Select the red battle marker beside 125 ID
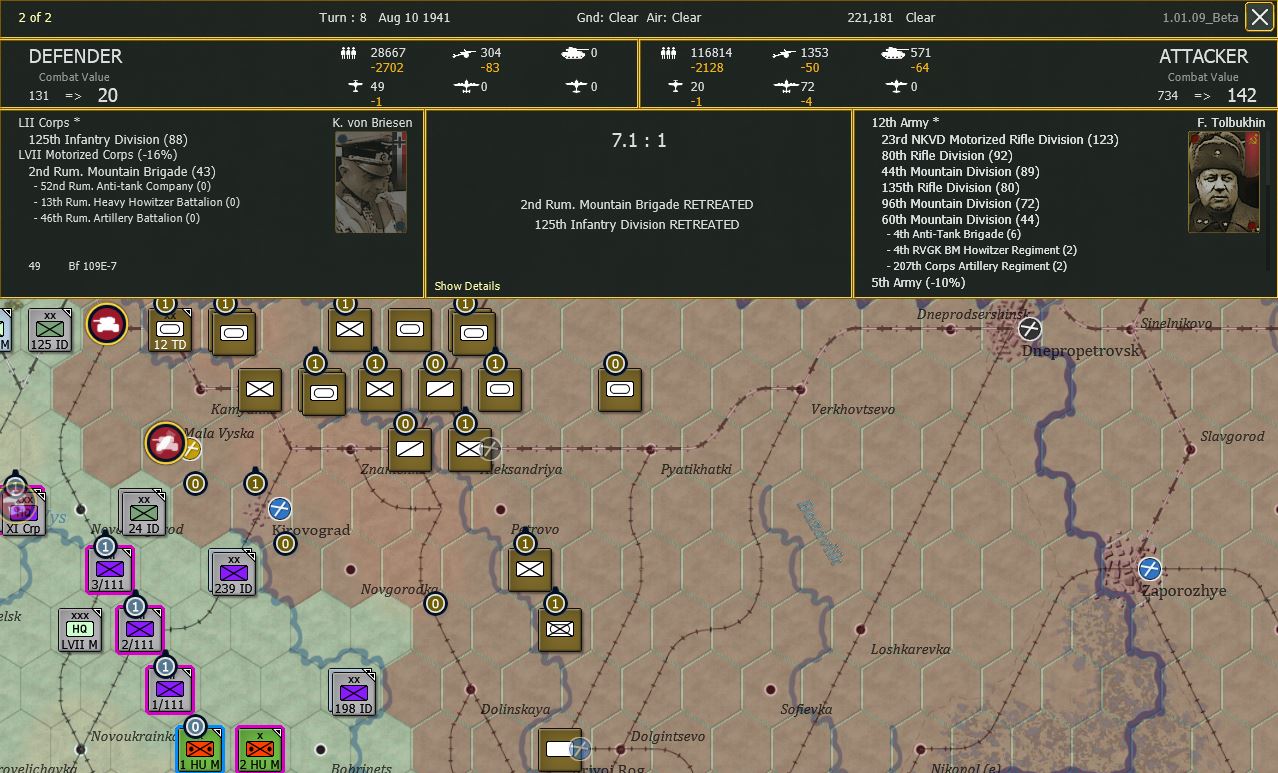This screenshot has height=773, width=1278. click(x=106, y=324)
